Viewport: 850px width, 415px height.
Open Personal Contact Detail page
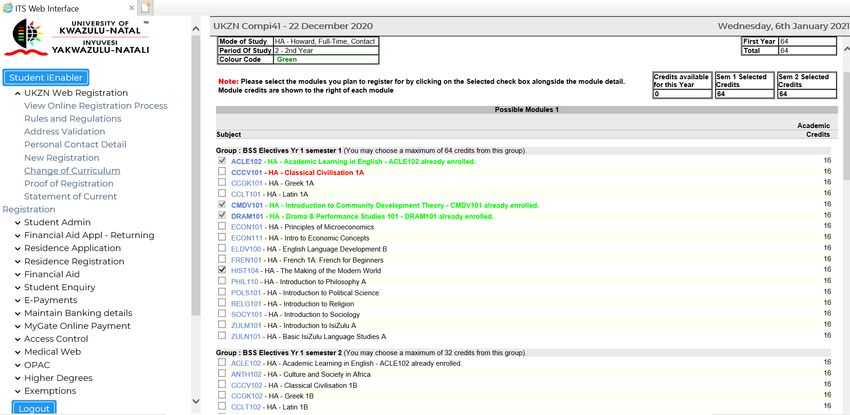pyautogui.click(x=75, y=145)
